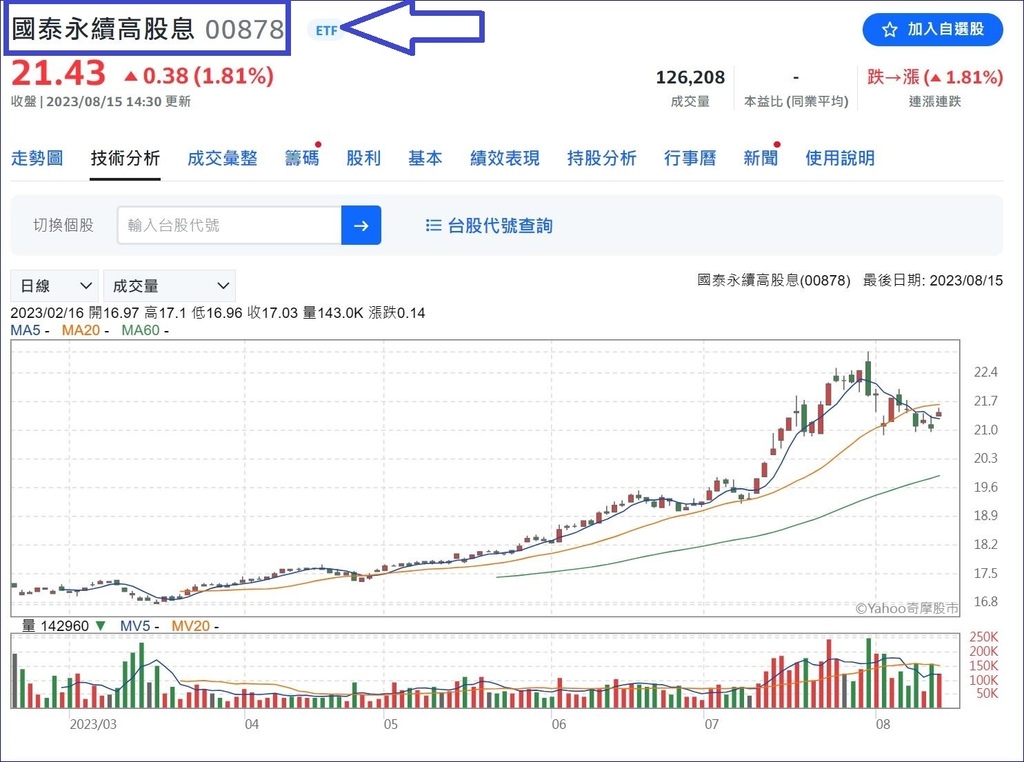This screenshot has width=1024, height=762.
Task: Click the 16.8 price axis label
Action: click(985, 601)
